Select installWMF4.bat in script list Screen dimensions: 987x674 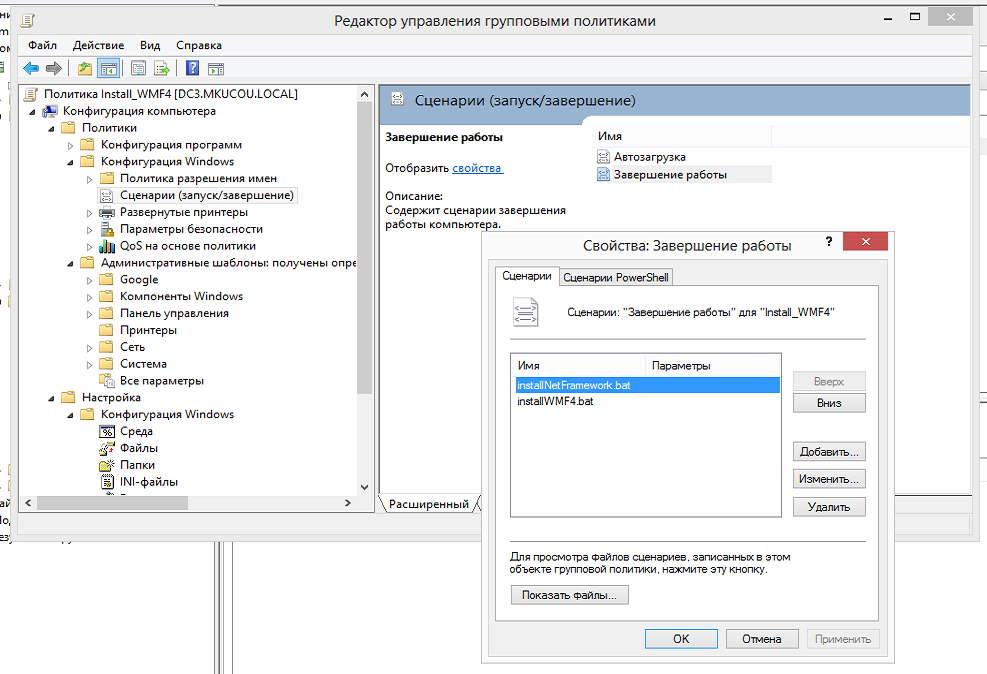pyautogui.click(x=555, y=401)
